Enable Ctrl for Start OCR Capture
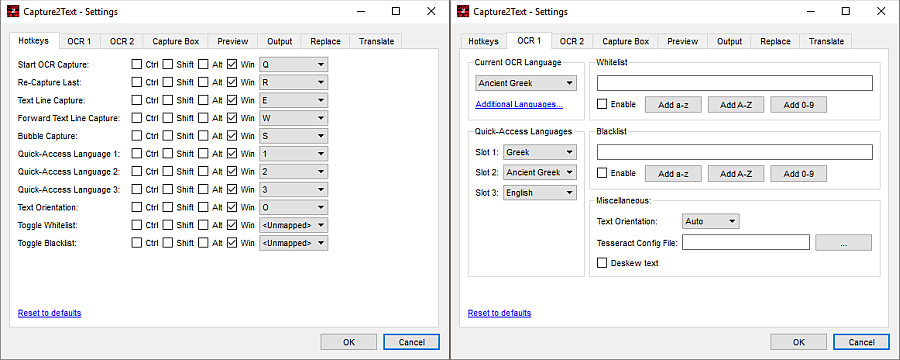The width and height of the screenshot is (900, 360). coord(137,64)
